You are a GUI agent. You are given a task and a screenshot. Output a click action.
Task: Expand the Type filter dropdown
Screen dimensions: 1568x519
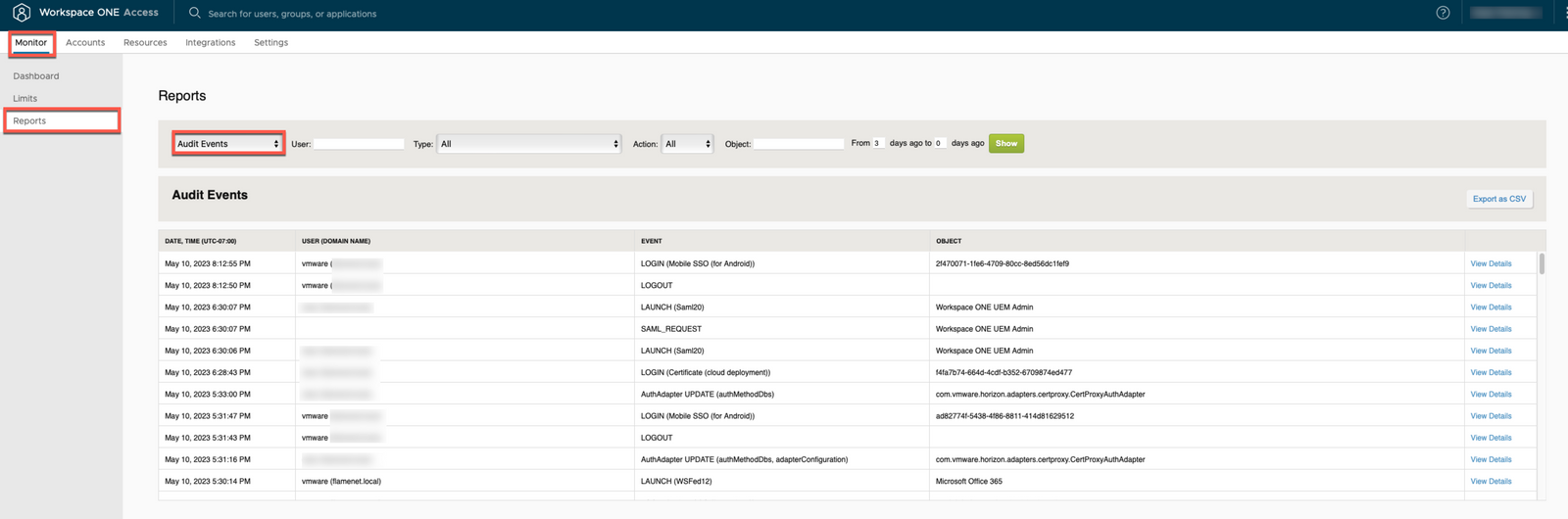[529, 144]
